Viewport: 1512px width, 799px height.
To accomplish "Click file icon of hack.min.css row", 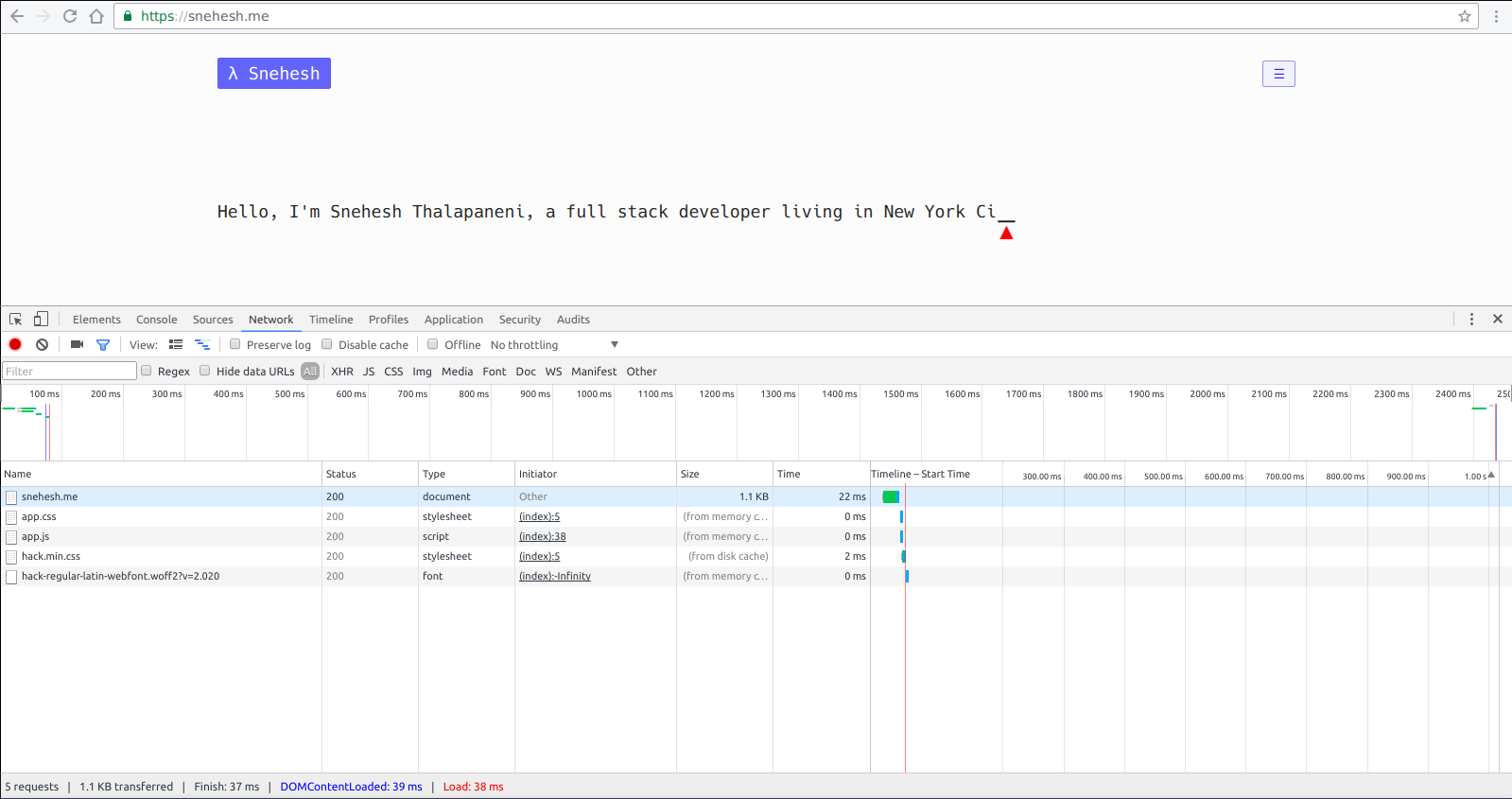I will point(11,557).
